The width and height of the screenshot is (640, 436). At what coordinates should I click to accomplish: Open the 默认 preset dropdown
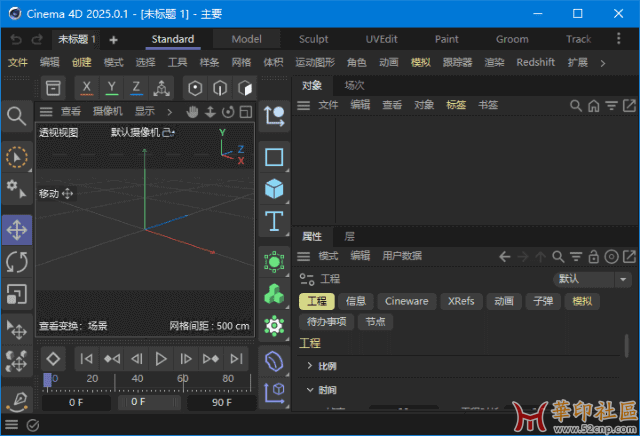592,279
